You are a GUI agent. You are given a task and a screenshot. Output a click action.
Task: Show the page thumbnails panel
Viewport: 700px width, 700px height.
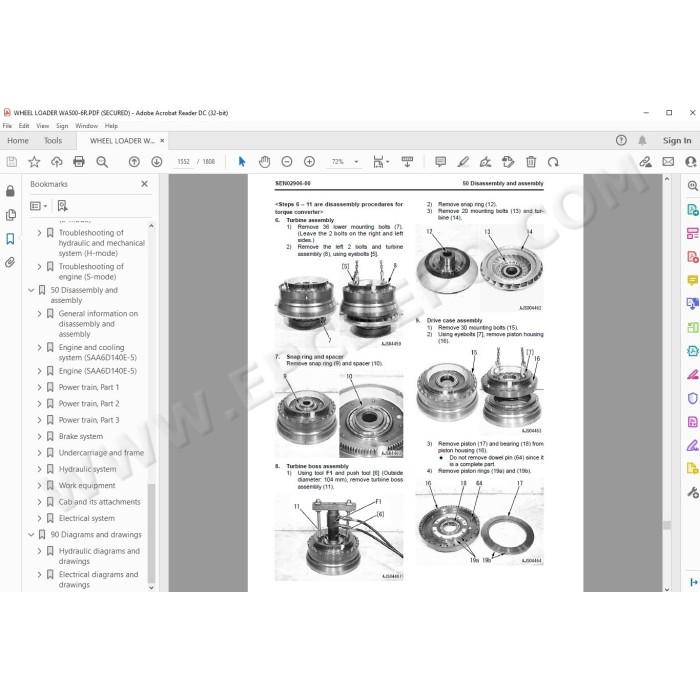coord(10,215)
